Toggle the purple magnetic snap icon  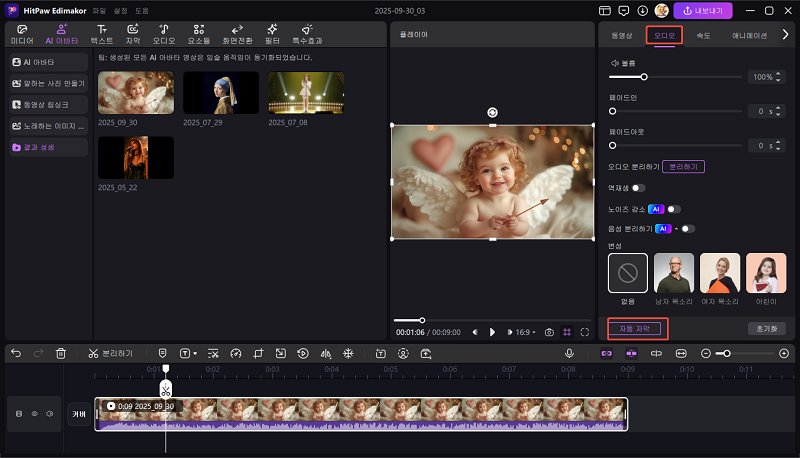631,353
